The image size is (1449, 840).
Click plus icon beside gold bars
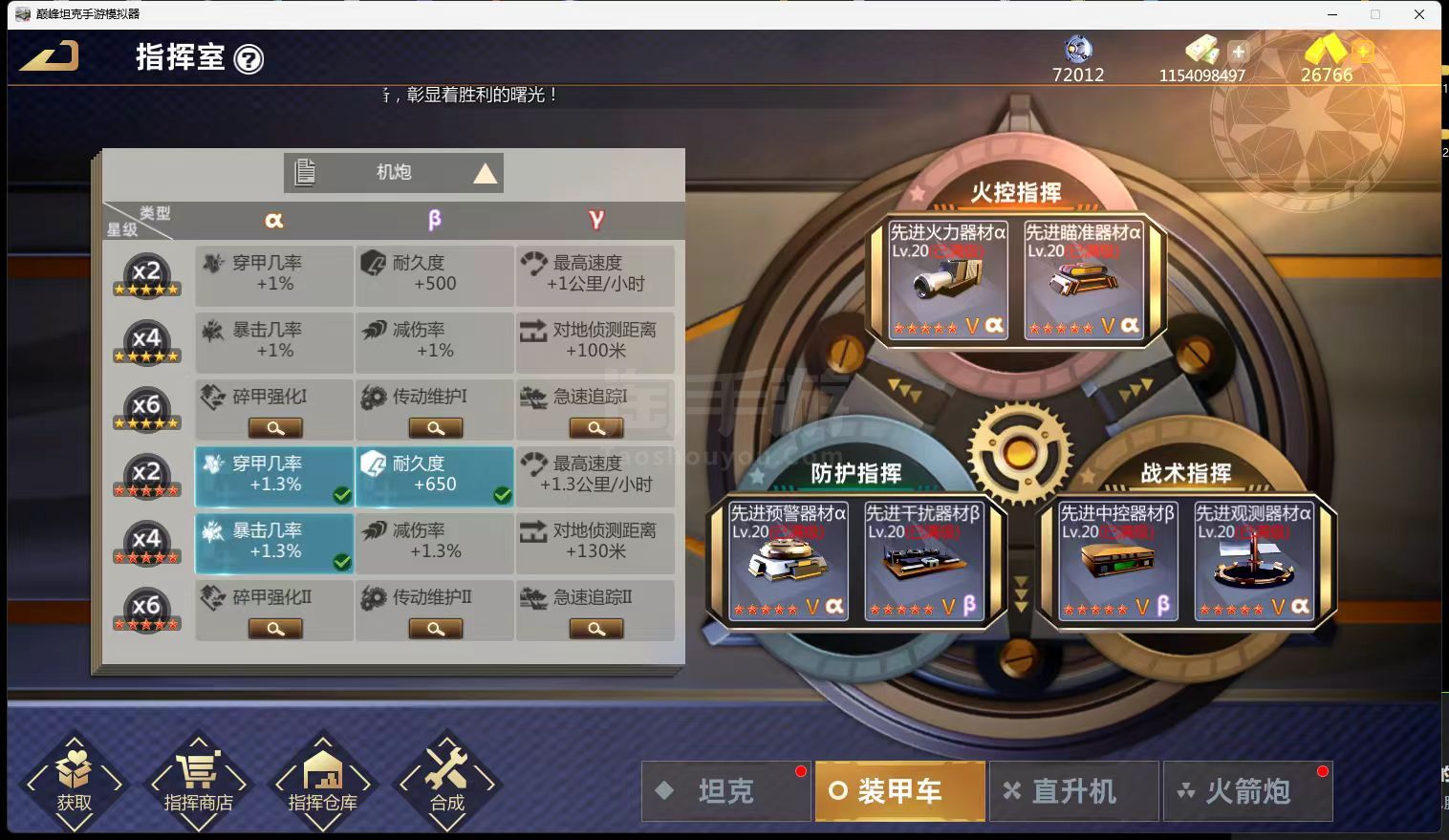tap(1363, 52)
